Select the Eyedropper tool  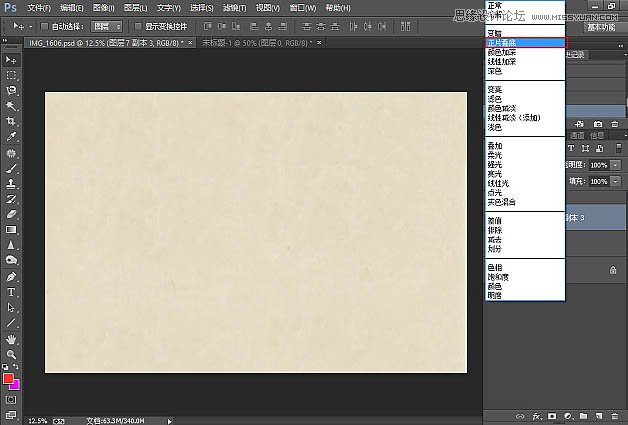12,136
